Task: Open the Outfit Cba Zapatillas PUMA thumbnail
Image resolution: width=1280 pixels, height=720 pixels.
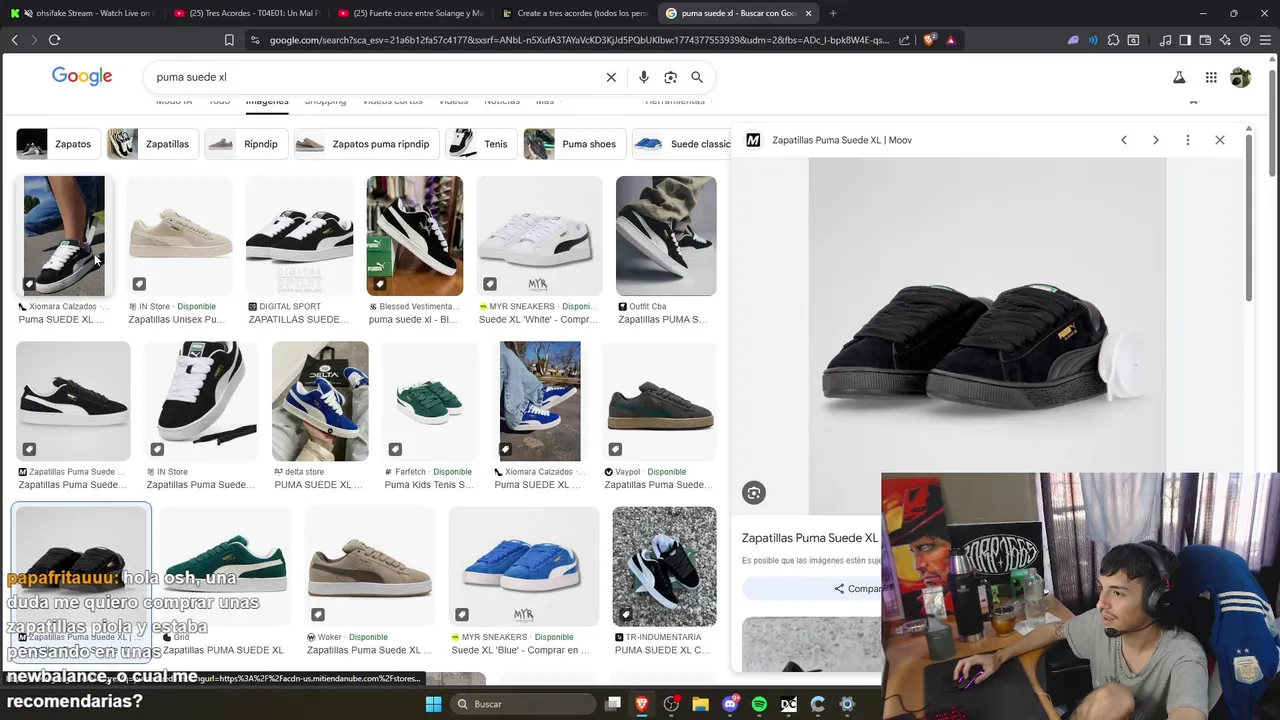Action: [x=666, y=236]
